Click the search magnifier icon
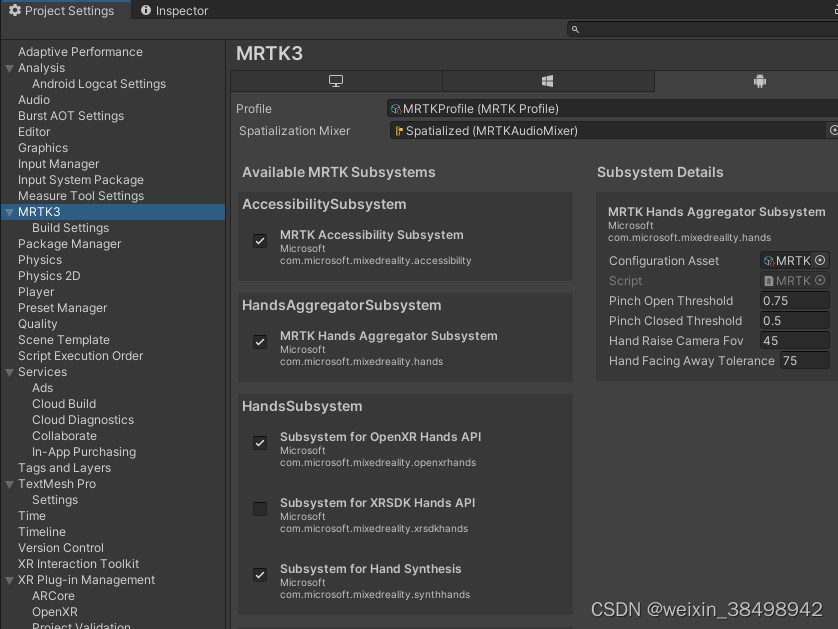Viewport: 838px width, 629px height. point(575,29)
